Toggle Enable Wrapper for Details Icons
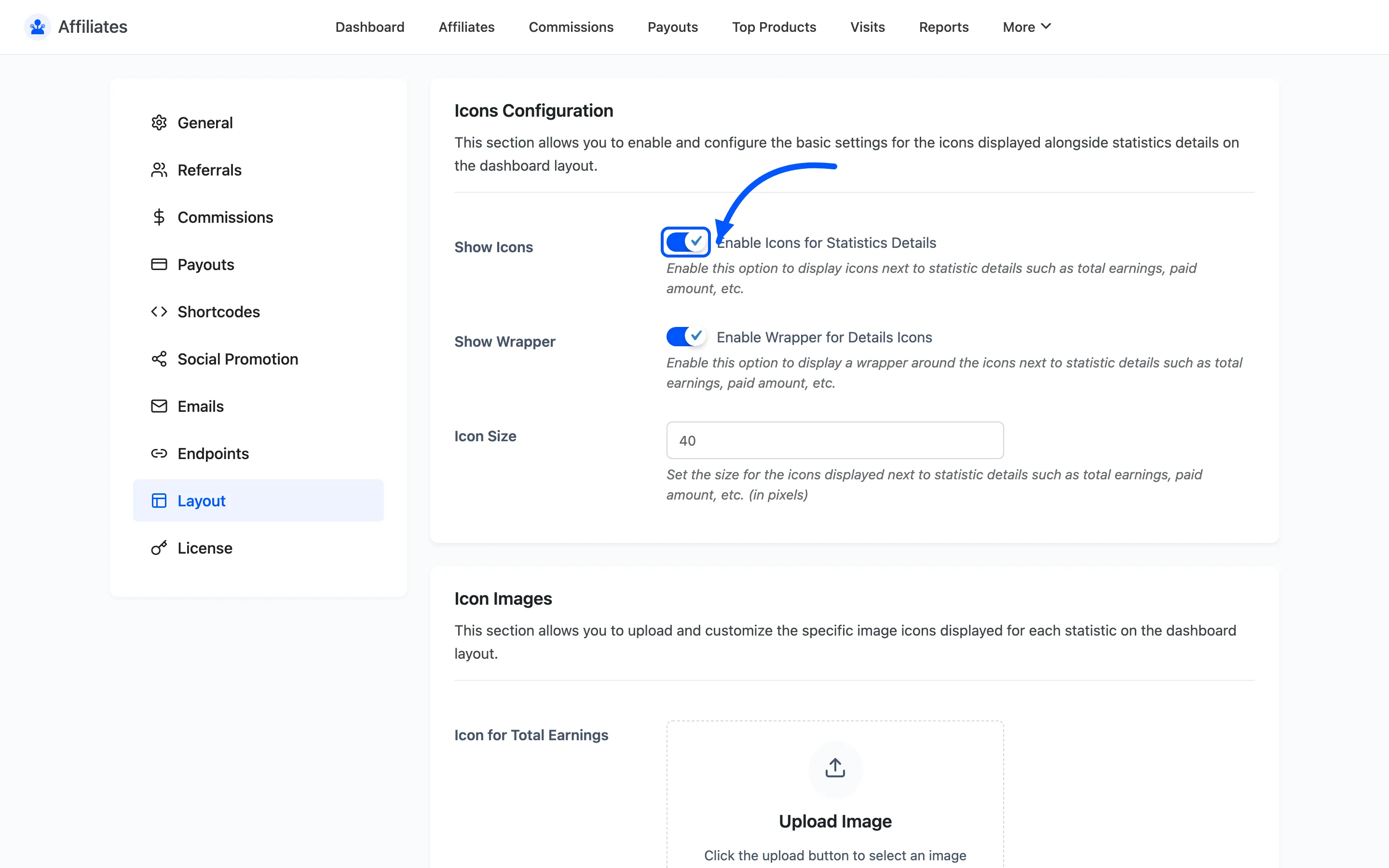This screenshot has width=1389, height=868. click(x=685, y=337)
